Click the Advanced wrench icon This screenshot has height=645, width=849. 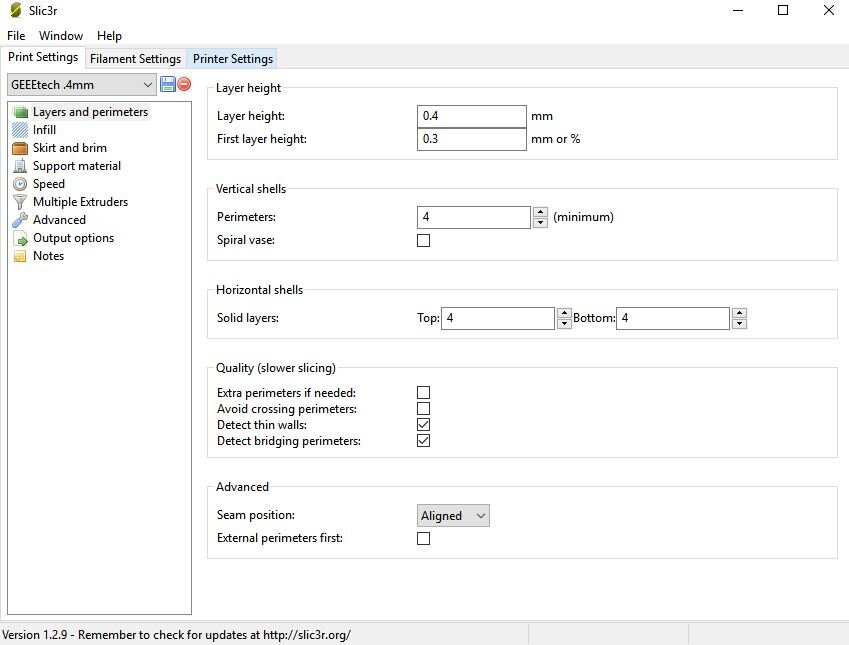click(20, 220)
